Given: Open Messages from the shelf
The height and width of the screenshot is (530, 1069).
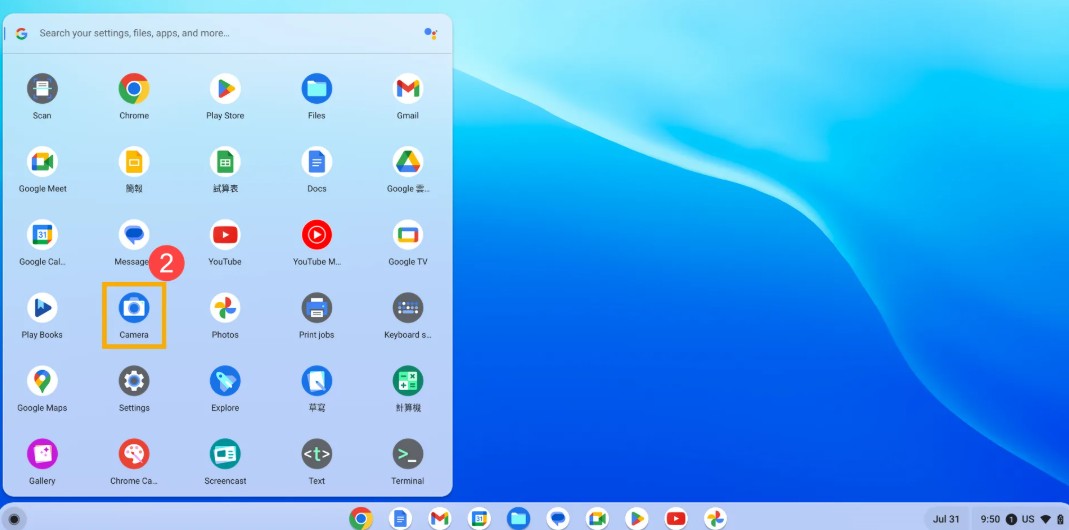Looking at the screenshot, I should coord(558,519).
